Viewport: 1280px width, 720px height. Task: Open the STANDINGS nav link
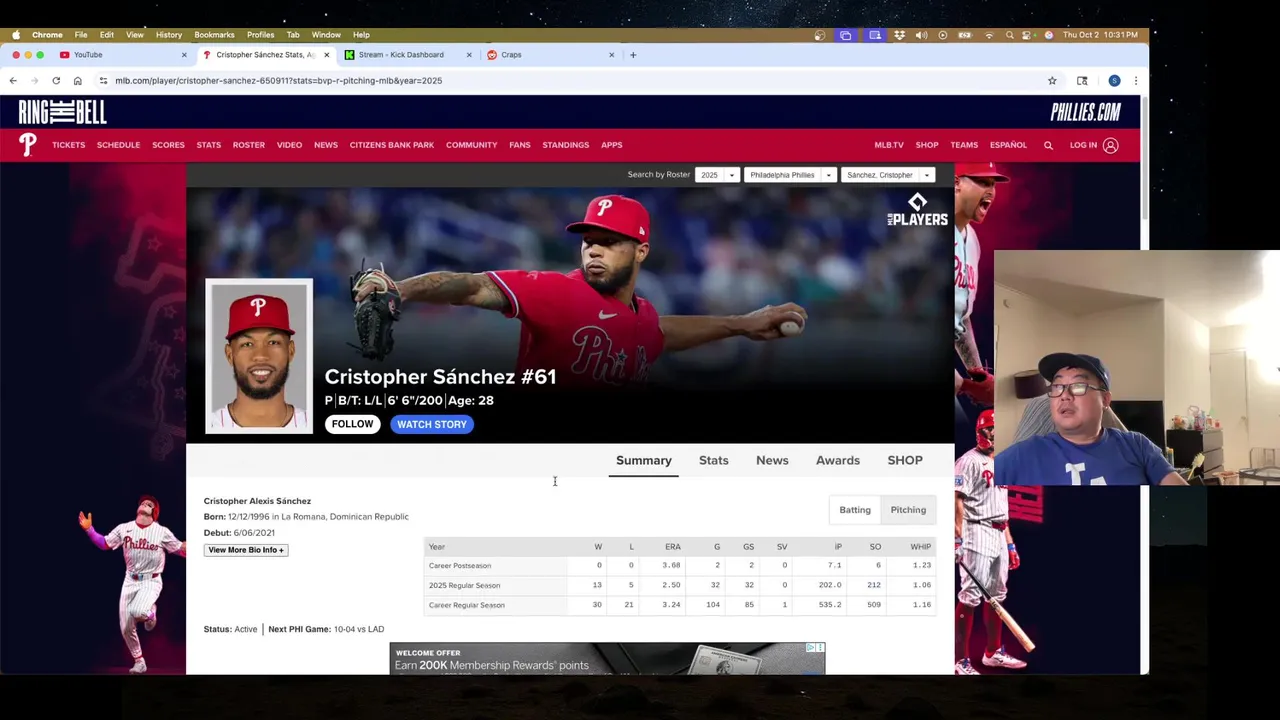[x=566, y=145]
